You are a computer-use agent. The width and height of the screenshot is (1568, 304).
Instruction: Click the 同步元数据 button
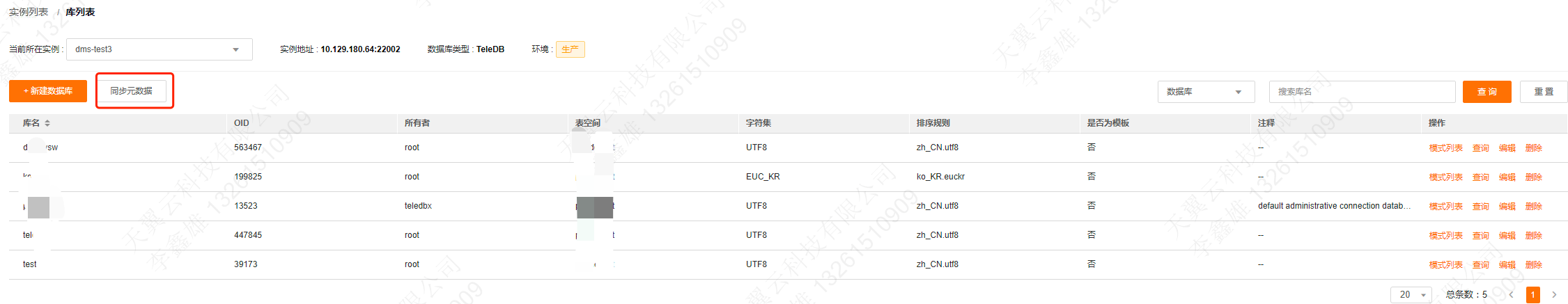[x=132, y=91]
